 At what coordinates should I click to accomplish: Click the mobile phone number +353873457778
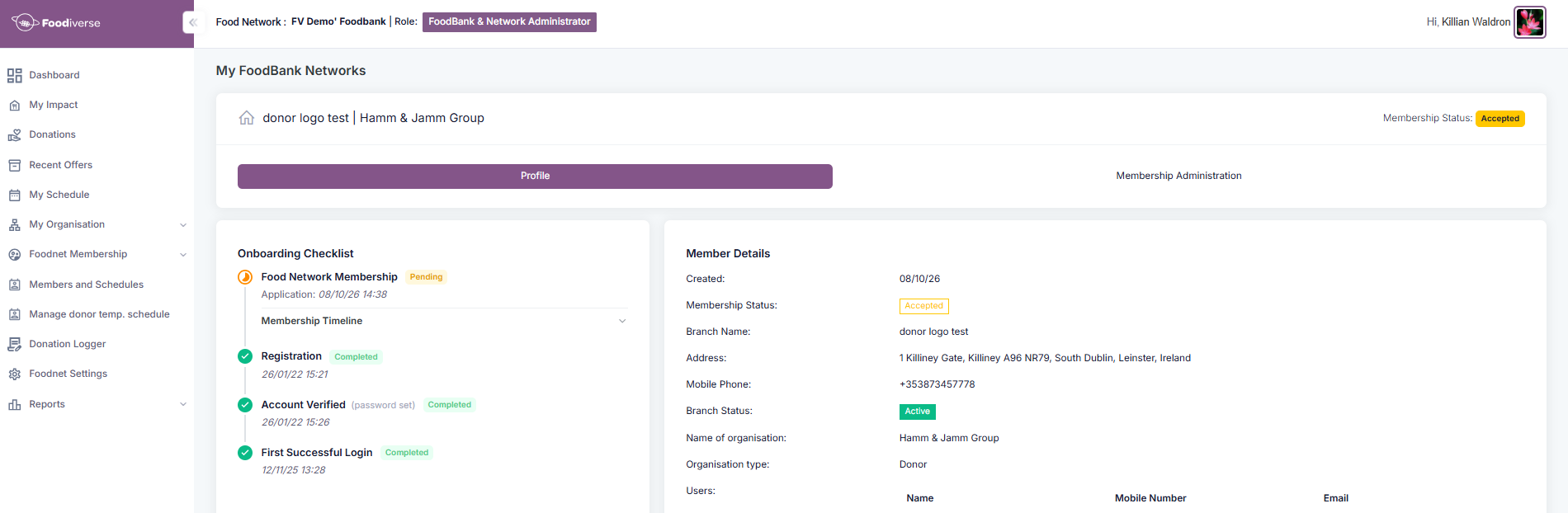coord(937,384)
